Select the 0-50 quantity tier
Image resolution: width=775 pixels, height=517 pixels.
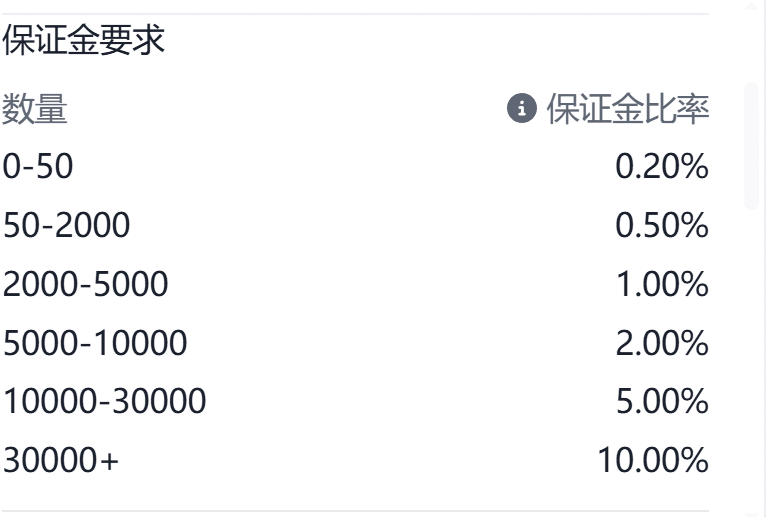coord(38,166)
